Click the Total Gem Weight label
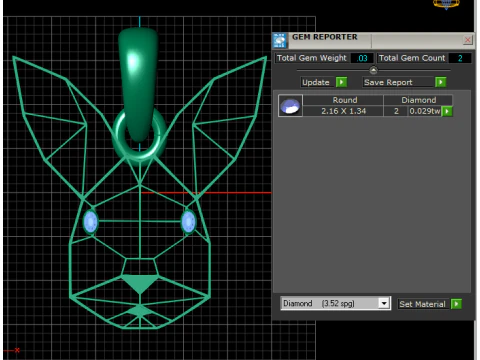This screenshot has height=360, width=480. coord(311,58)
